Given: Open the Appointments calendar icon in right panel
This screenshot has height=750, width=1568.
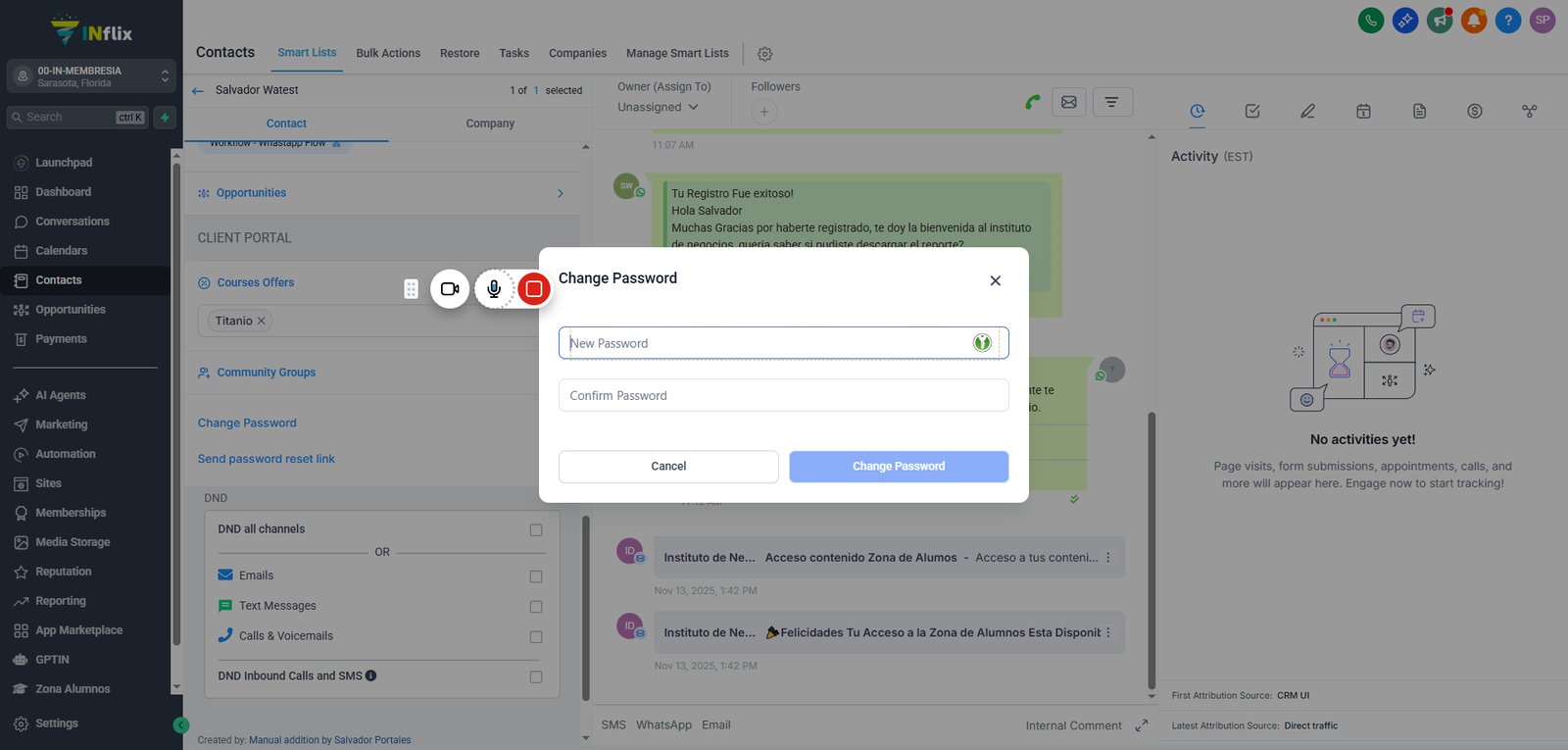Looking at the screenshot, I should pyautogui.click(x=1363, y=111).
